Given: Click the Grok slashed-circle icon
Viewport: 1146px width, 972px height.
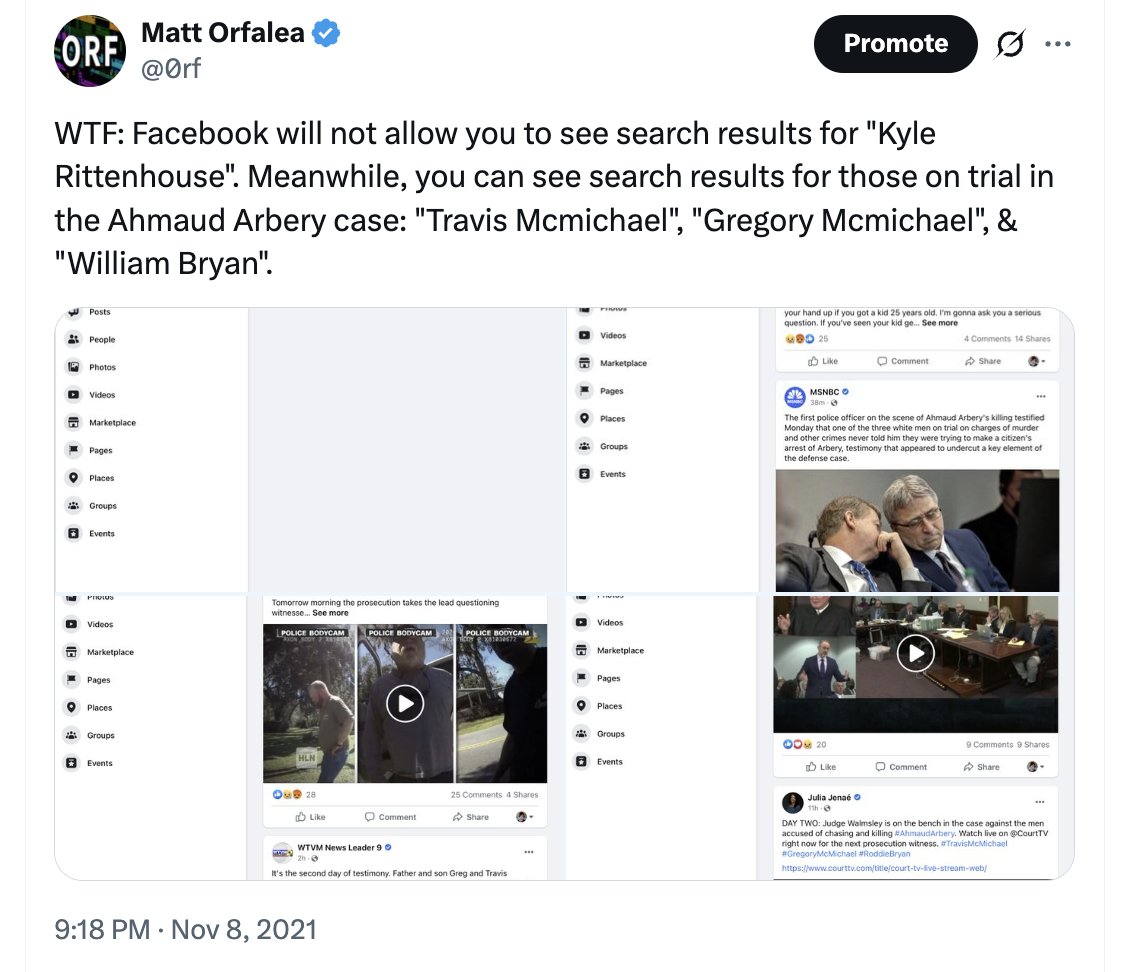Looking at the screenshot, I should (x=1009, y=44).
